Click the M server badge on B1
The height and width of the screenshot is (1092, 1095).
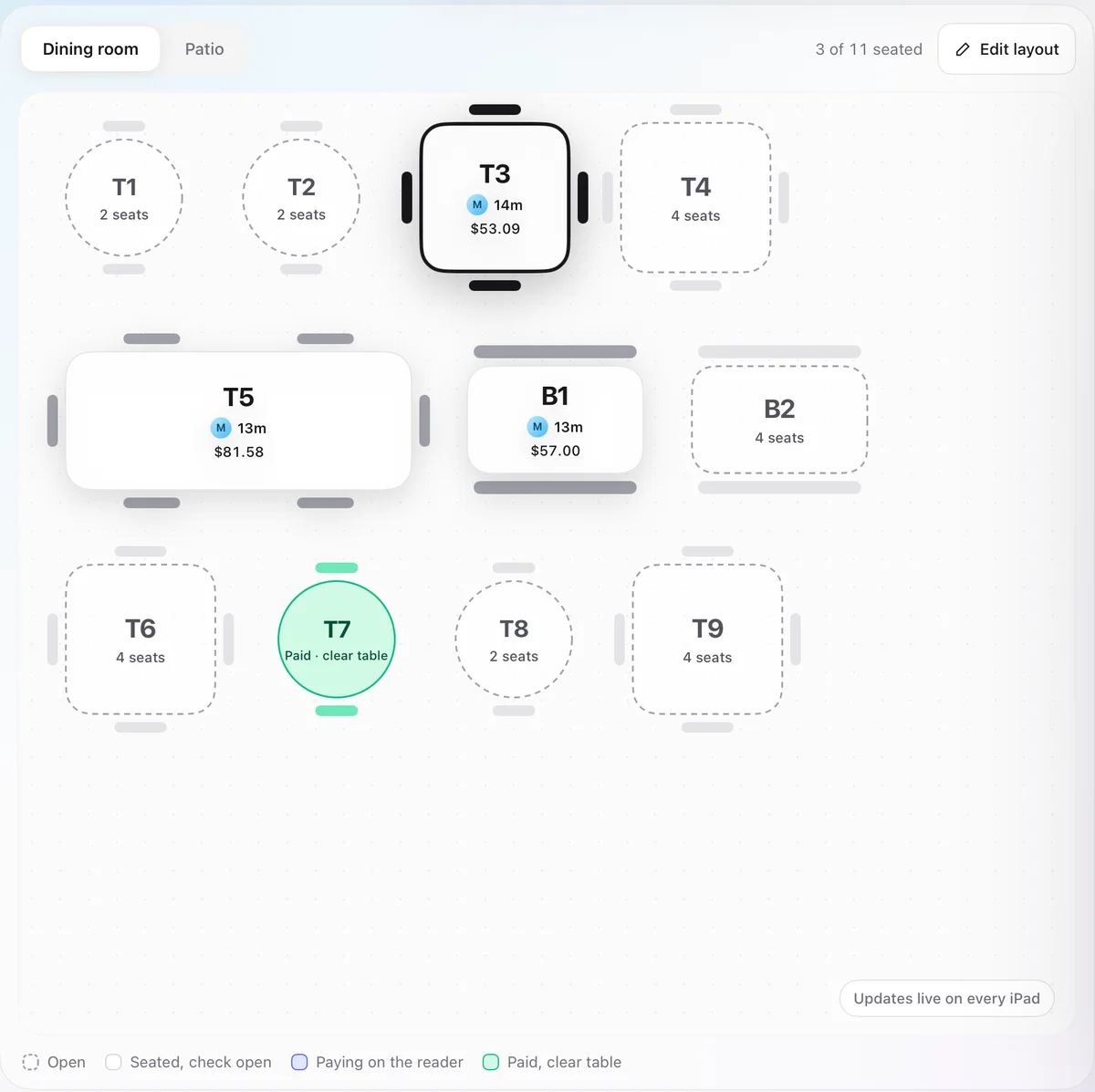[x=537, y=427]
